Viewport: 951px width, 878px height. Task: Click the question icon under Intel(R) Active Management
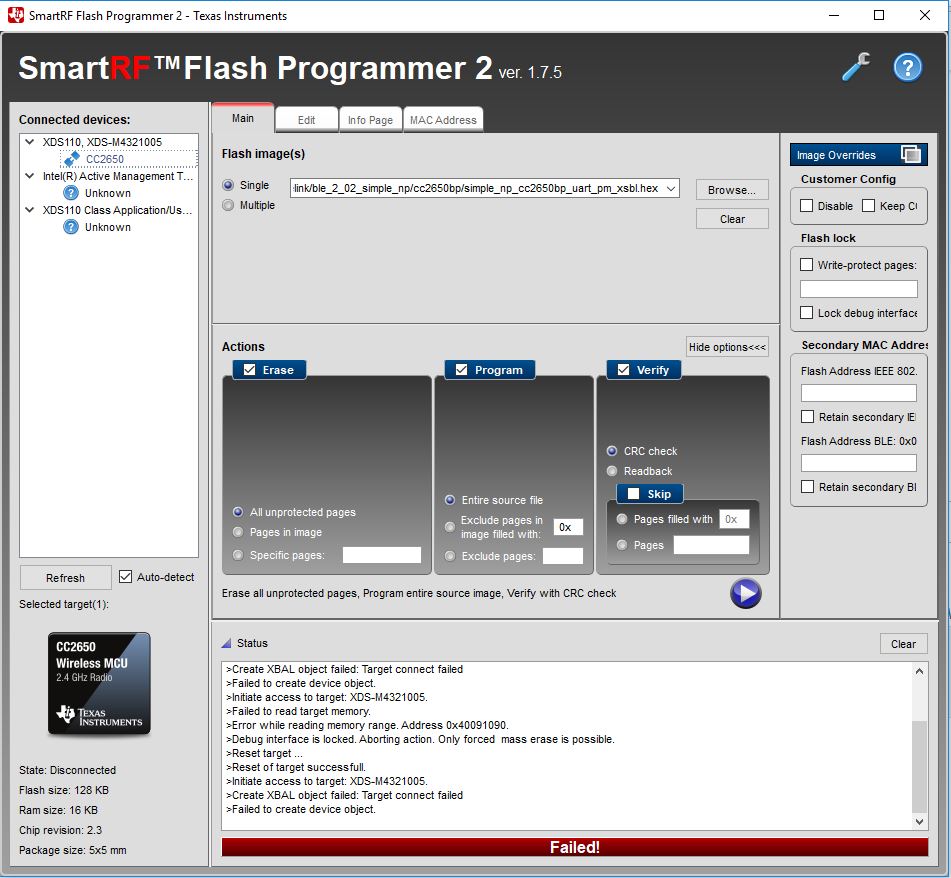pos(71,193)
